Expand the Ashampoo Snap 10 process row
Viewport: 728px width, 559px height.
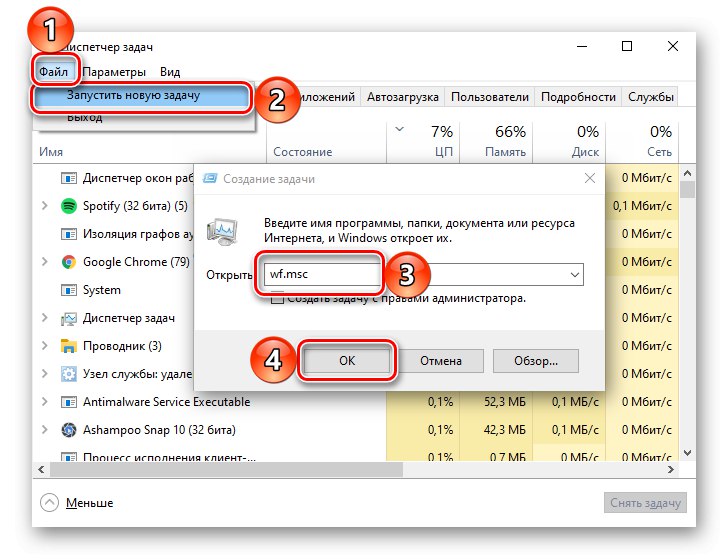point(45,430)
